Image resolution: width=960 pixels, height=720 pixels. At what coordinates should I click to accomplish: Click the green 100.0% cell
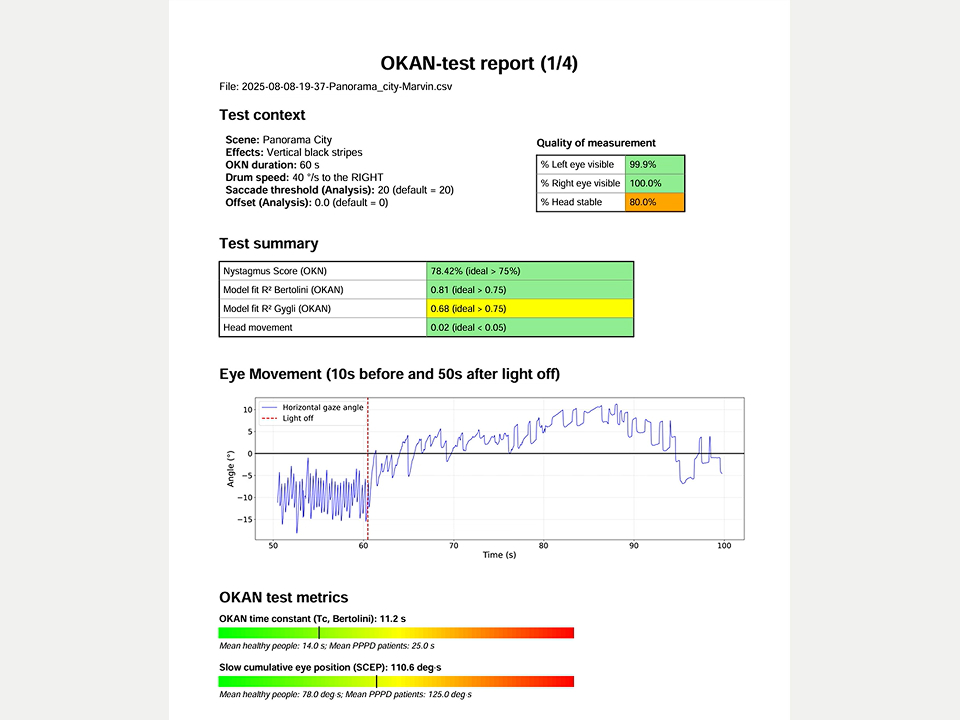pyautogui.click(x=654, y=183)
